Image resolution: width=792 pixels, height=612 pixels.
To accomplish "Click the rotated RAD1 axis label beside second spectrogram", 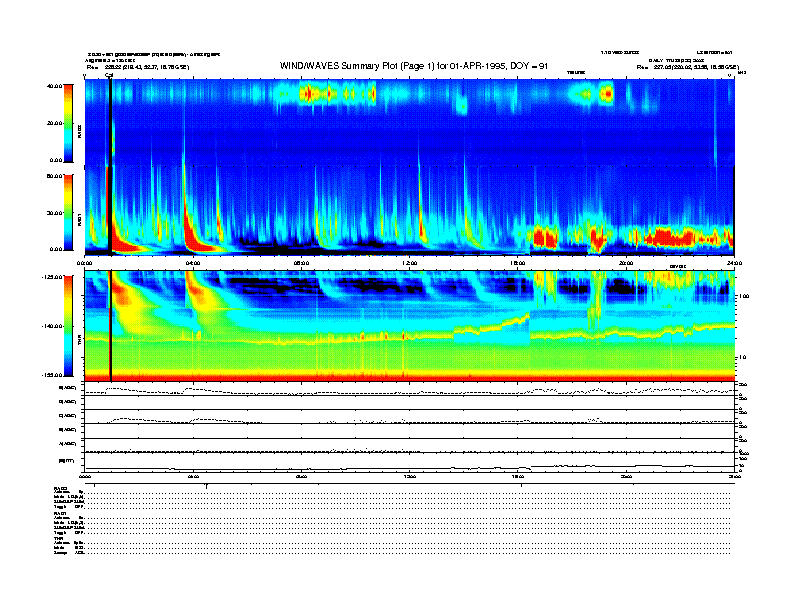I will pyautogui.click(x=79, y=220).
